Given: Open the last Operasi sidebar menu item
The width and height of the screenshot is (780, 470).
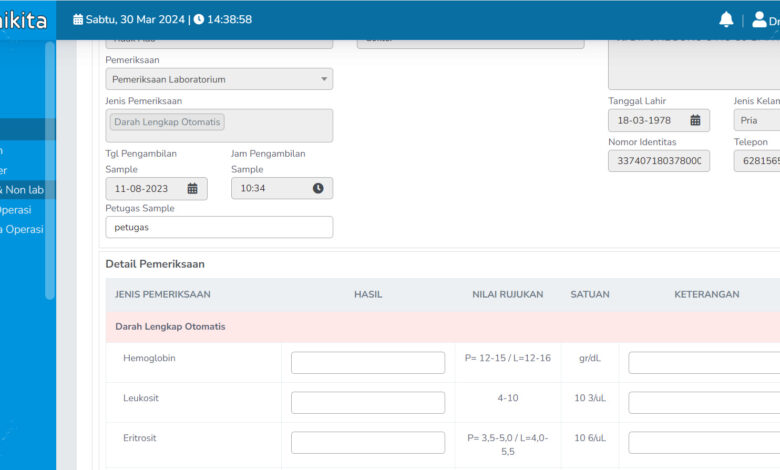Looking at the screenshot, I should 22,229.
